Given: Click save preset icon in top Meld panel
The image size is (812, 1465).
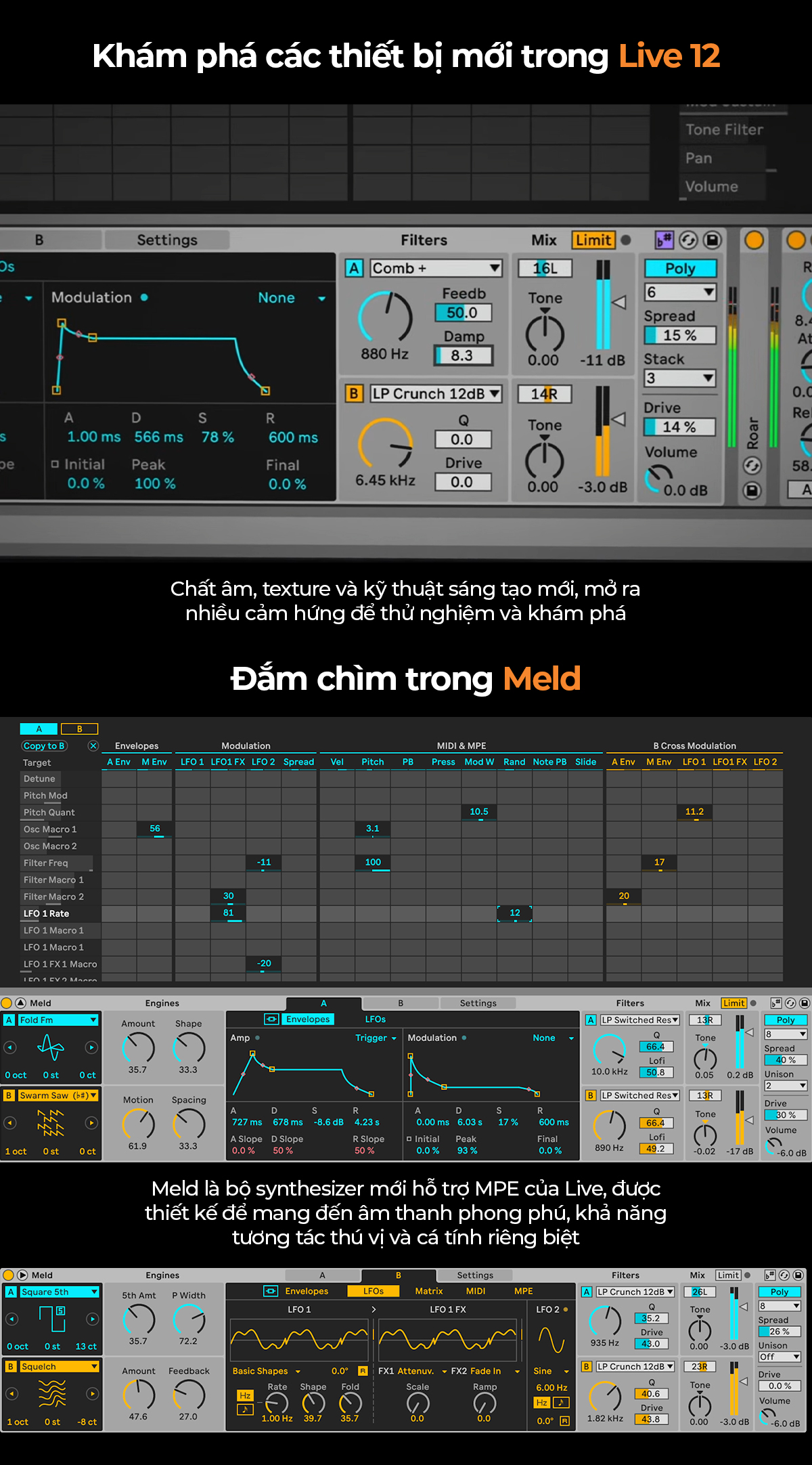Looking at the screenshot, I should click(712, 240).
